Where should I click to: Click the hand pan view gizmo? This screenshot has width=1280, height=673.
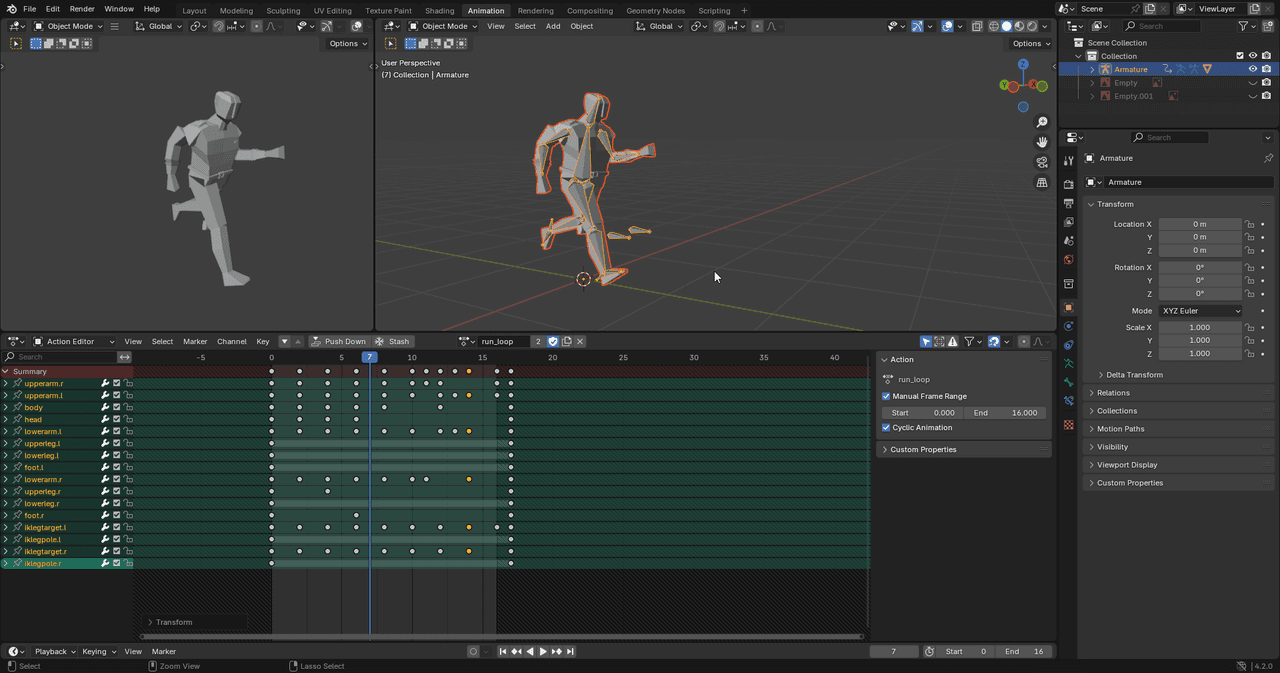pyautogui.click(x=1042, y=142)
